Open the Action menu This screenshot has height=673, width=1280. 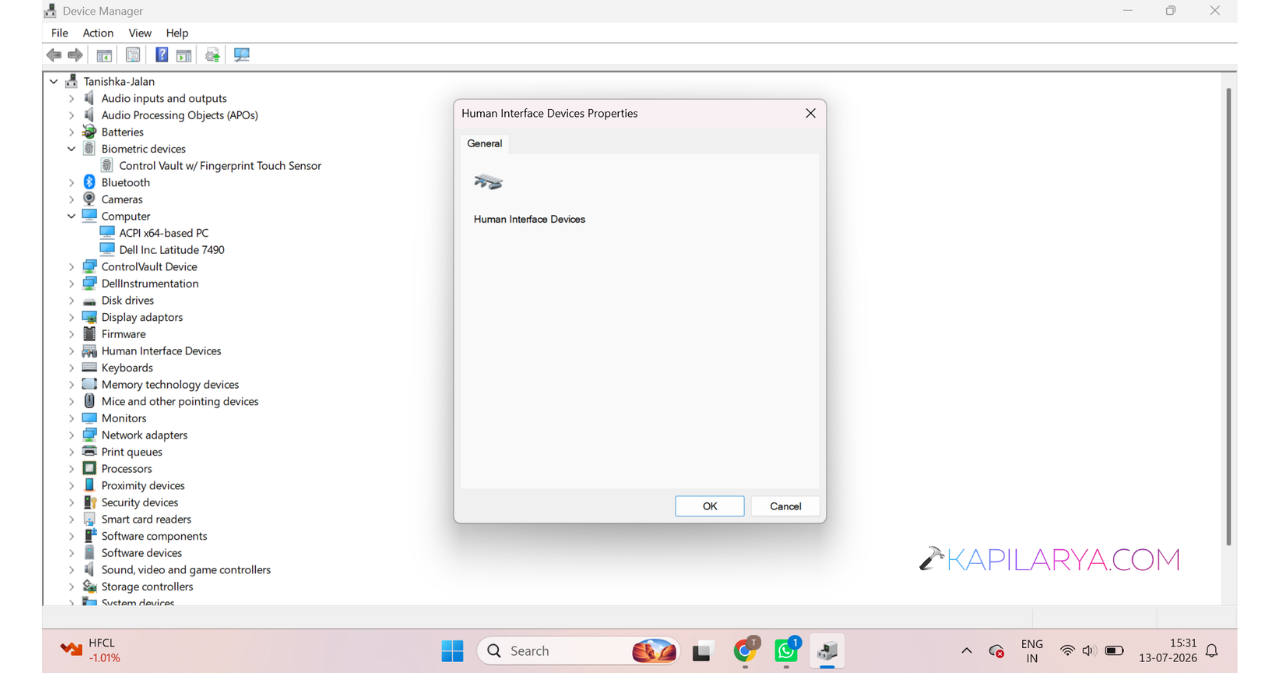coord(98,33)
